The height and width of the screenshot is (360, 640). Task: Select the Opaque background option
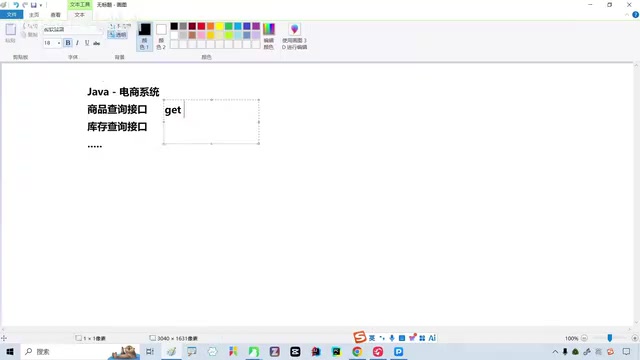click(120, 26)
